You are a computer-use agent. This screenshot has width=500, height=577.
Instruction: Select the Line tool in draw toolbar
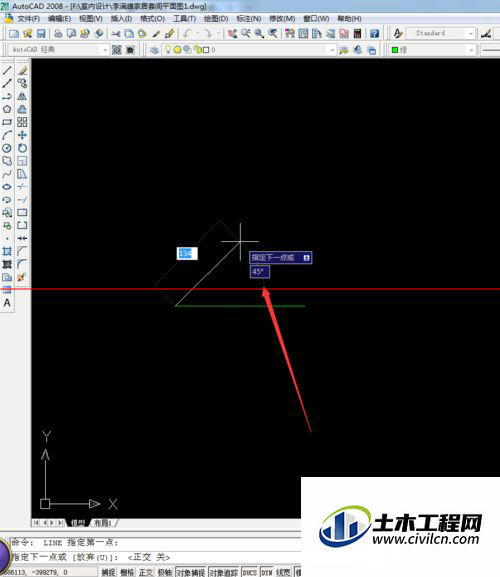tap(7, 70)
